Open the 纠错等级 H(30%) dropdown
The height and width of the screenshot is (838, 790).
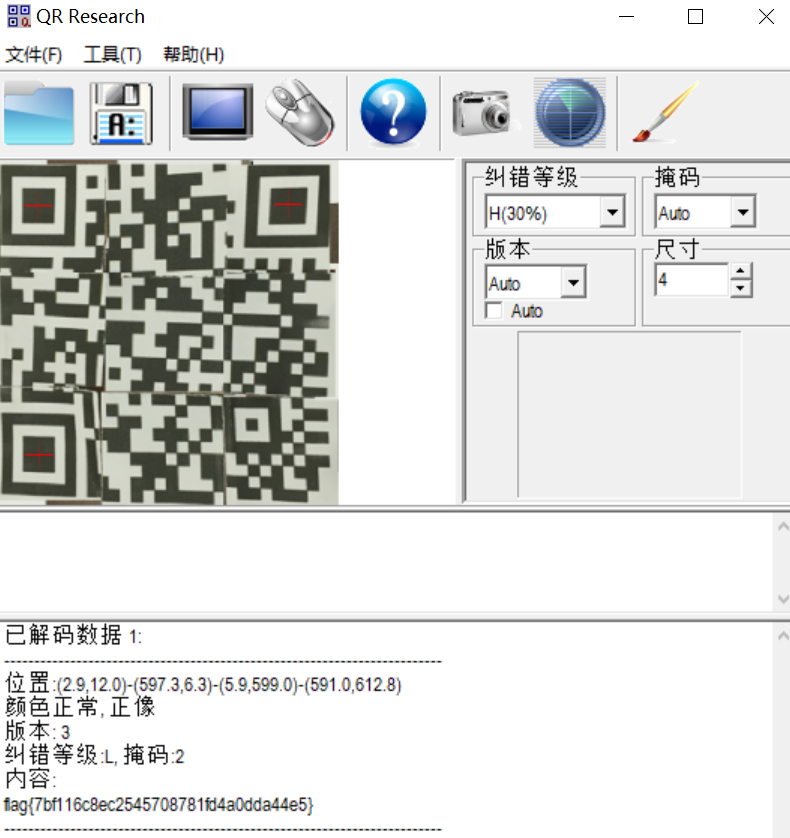coord(613,212)
